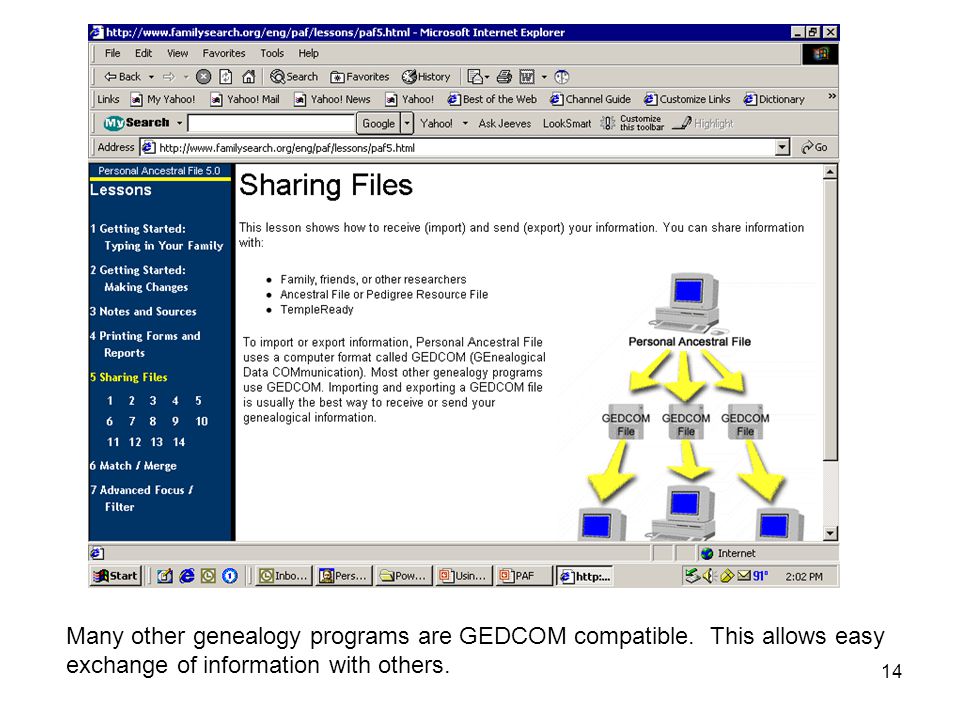Image resolution: width=960 pixels, height=720 pixels.
Task: Open the Help menu
Action: coord(309,53)
